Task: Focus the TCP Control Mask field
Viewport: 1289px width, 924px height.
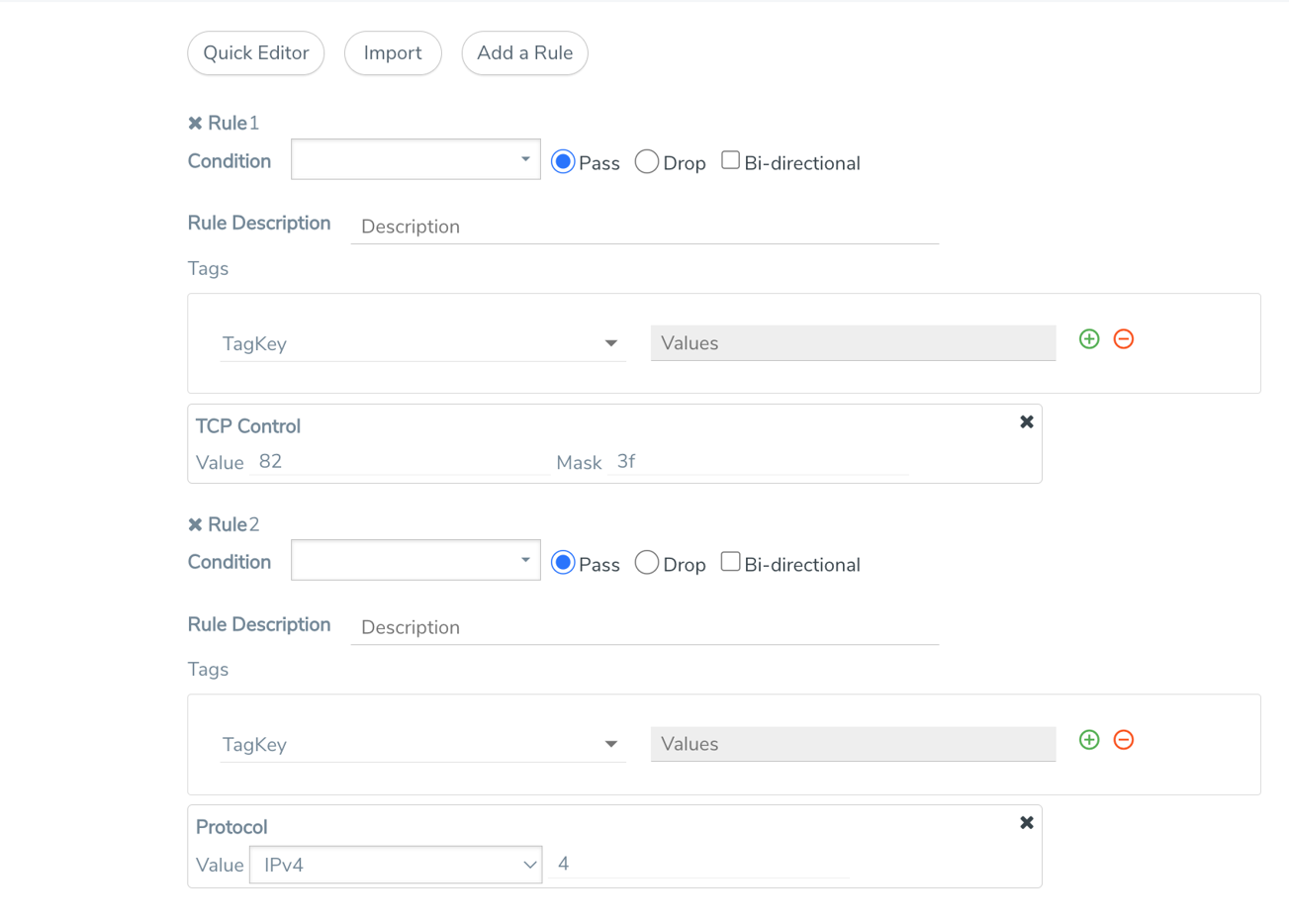Action: (759, 462)
